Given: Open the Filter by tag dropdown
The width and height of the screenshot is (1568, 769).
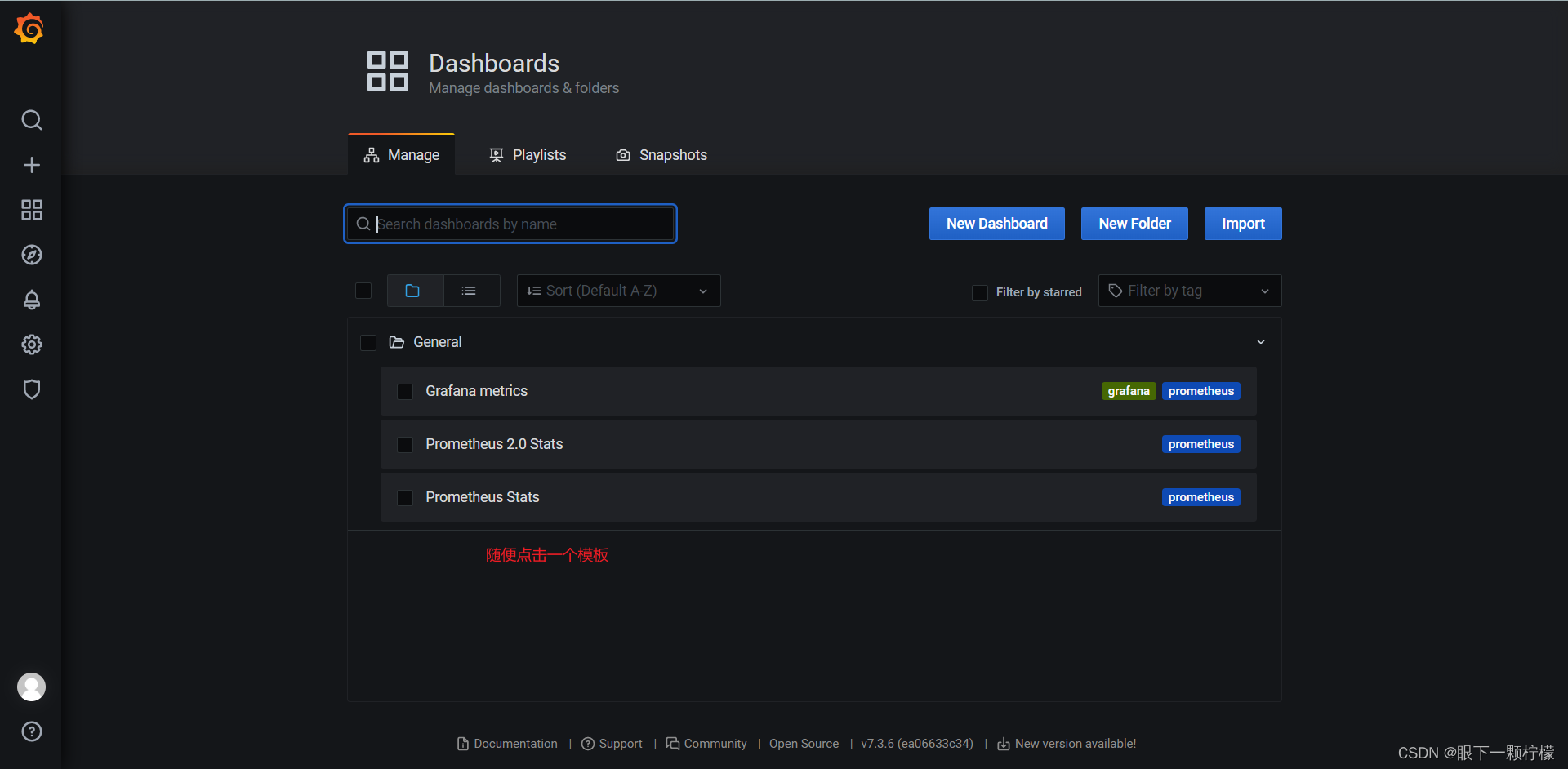Looking at the screenshot, I should [x=1190, y=291].
